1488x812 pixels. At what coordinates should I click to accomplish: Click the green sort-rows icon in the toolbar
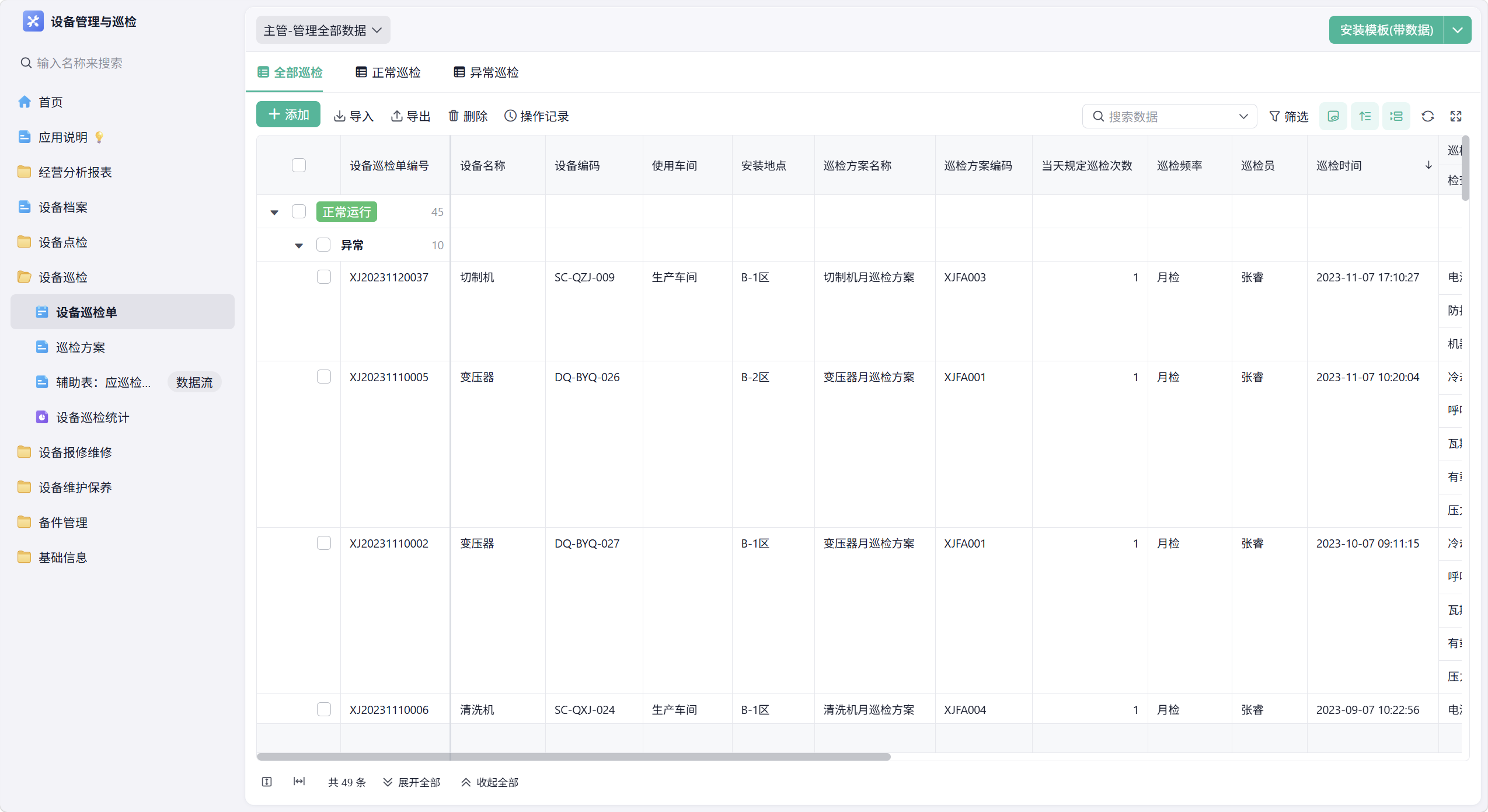click(1365, 116)
